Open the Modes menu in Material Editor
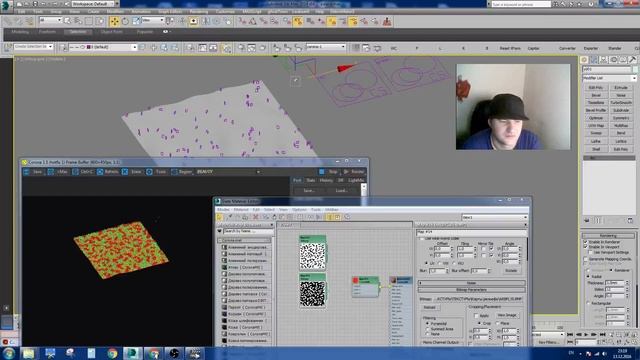Screen dimensions: 640x360 (x=223, y=209)
